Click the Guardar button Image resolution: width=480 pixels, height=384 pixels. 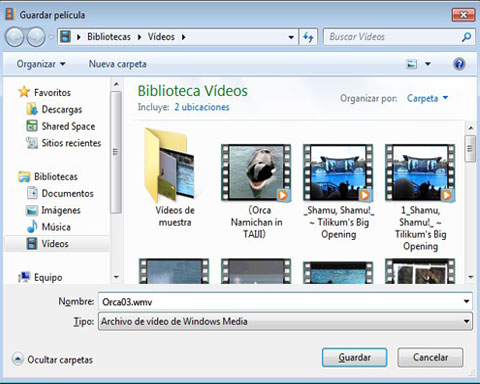click(x=354, y=357)
